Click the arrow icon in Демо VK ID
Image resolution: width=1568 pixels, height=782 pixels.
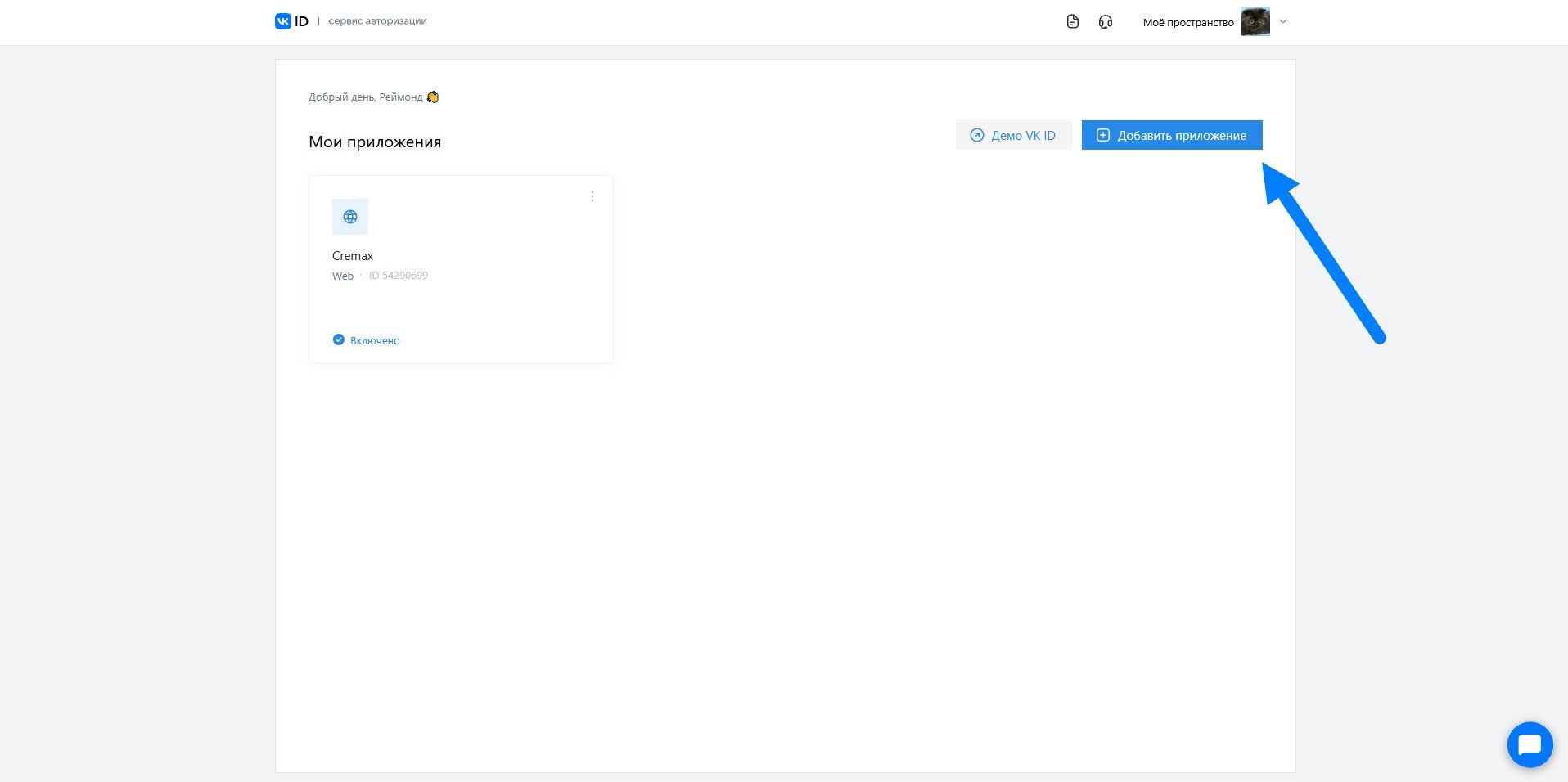point(976,135)
